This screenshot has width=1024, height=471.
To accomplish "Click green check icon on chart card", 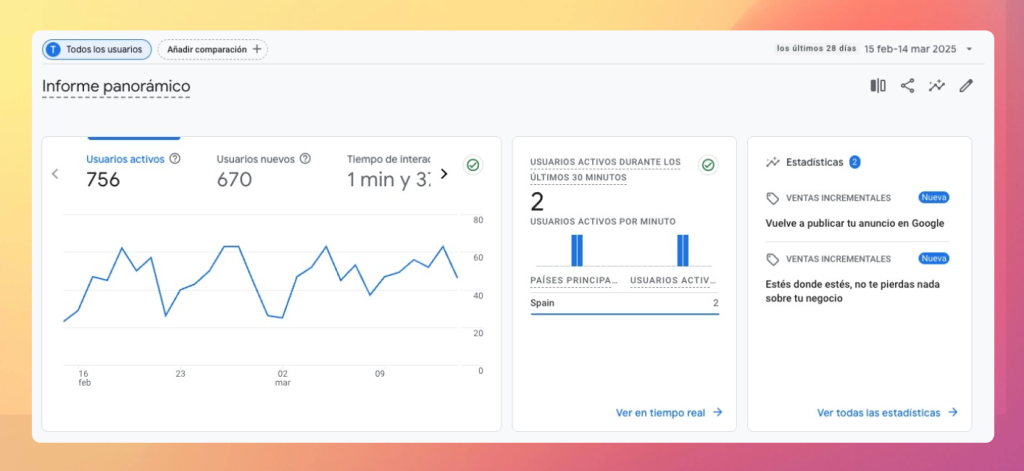I will coord(472,165).
